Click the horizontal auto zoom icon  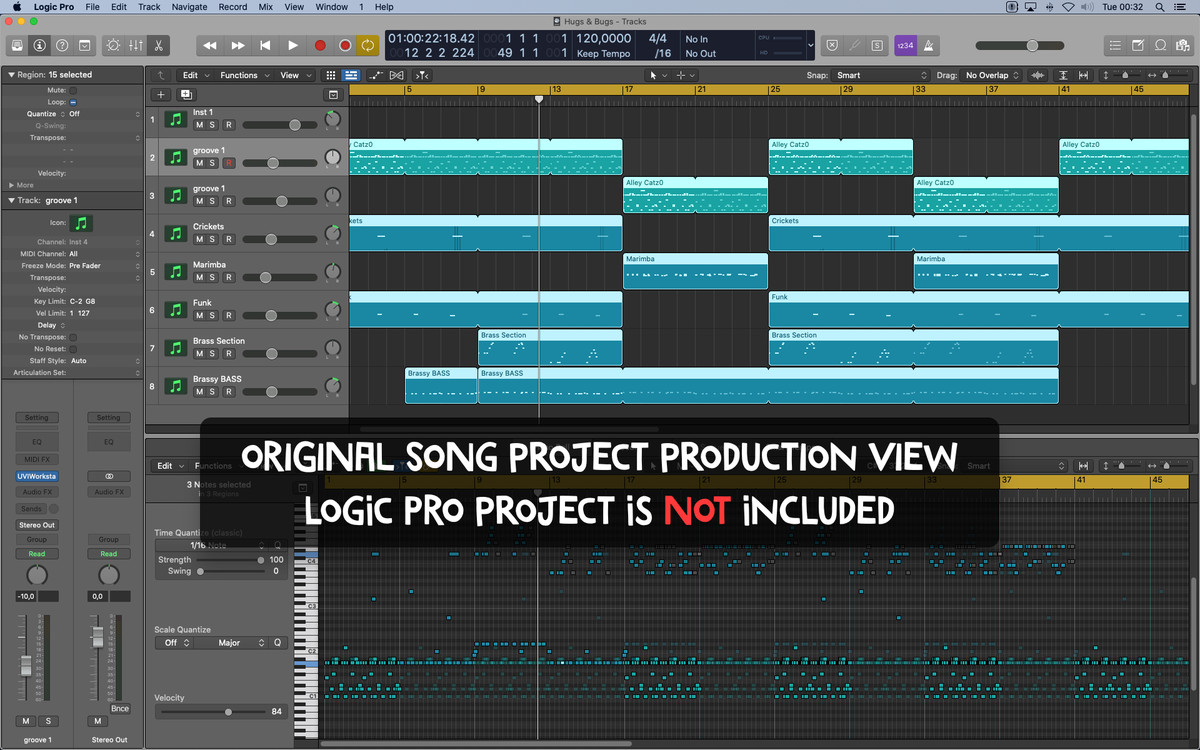pyautogui.click(x=1084, y=75)
